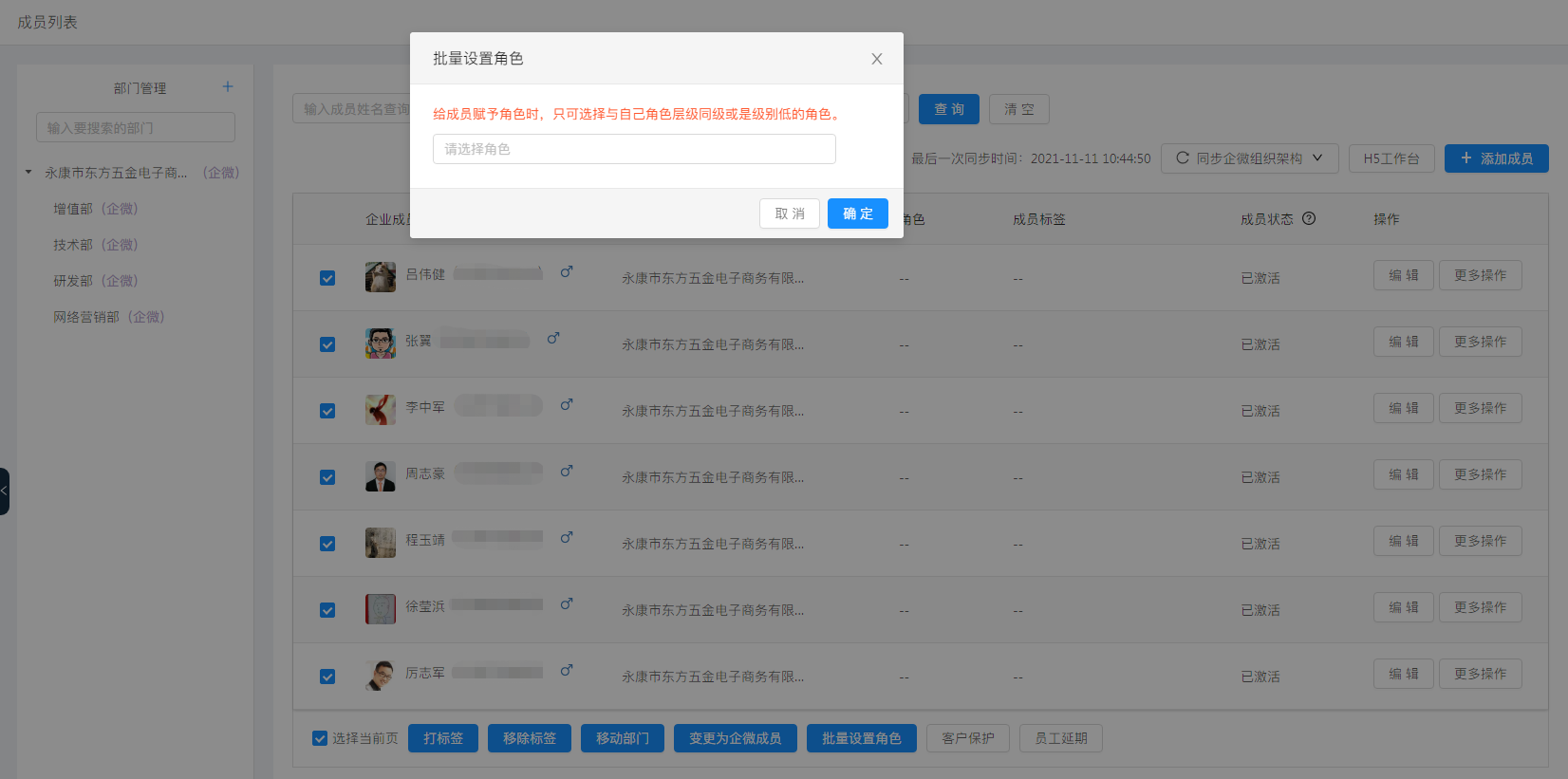
Task: Click the 客户保护 button
Action: coord(968,738)
